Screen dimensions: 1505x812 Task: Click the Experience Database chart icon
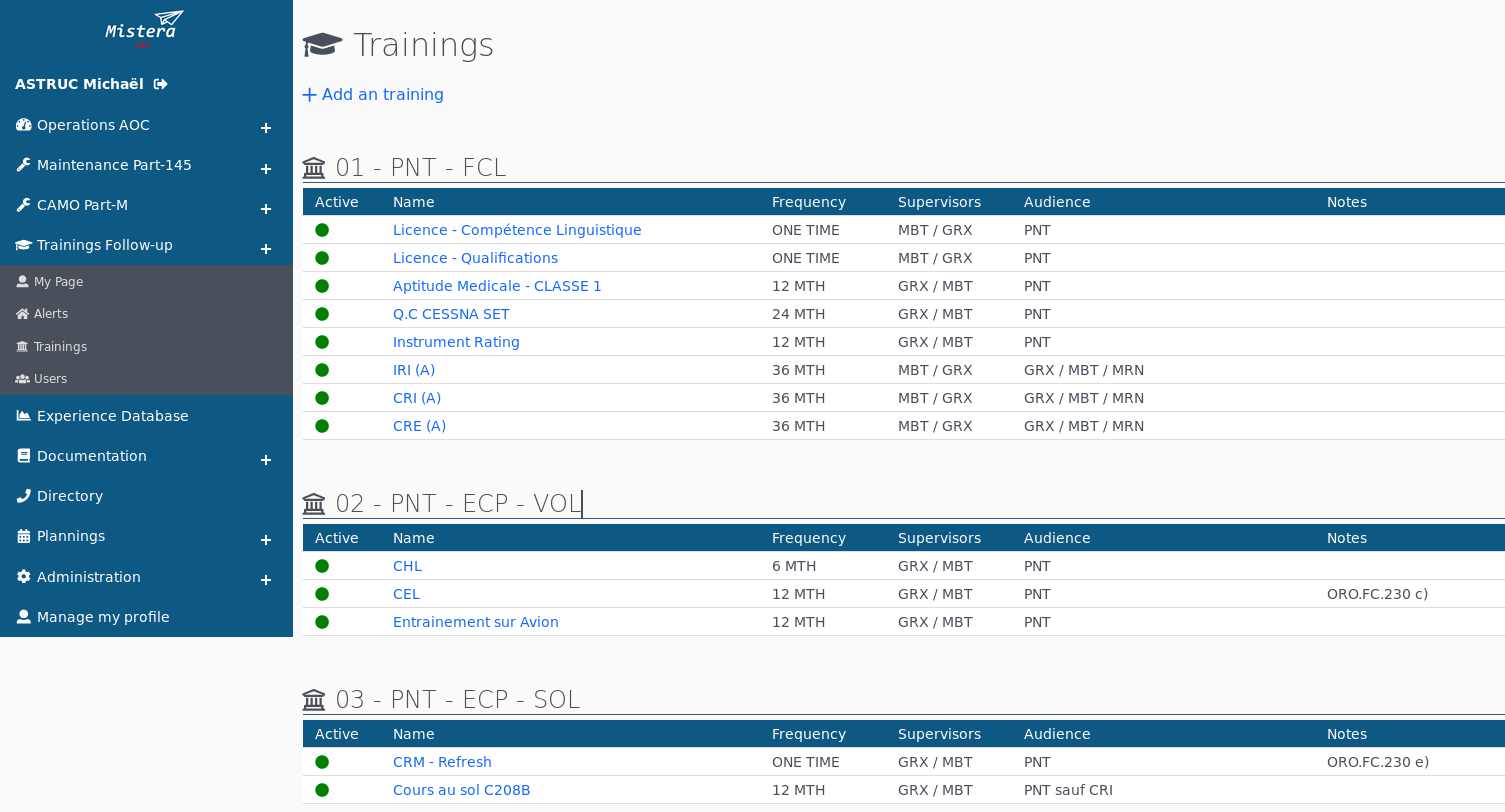24,416
